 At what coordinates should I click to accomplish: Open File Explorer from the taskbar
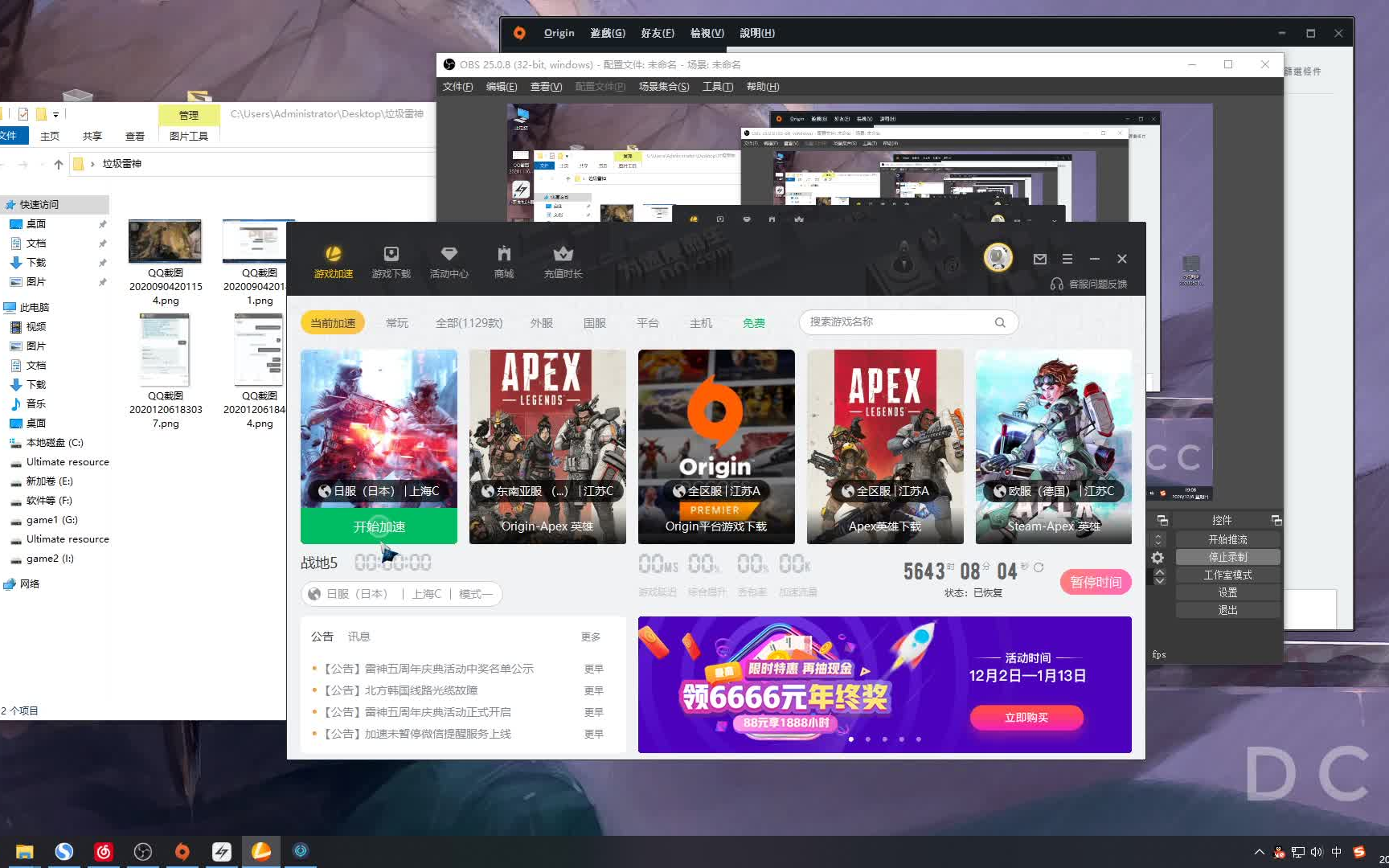tap(25, 851)
